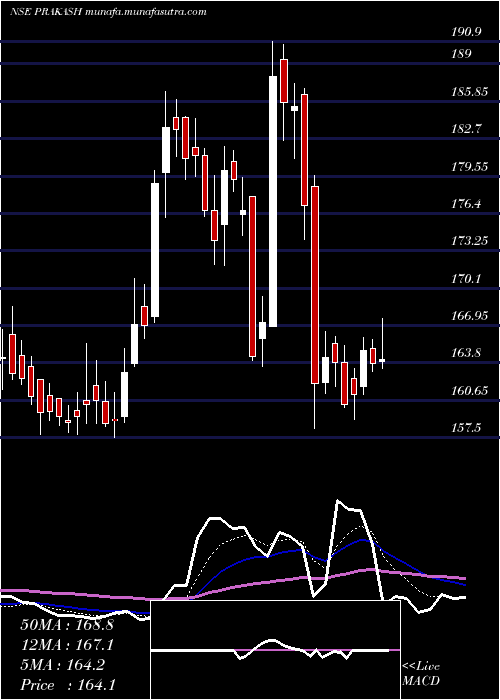Click the 182.7 price axis label

468,129
